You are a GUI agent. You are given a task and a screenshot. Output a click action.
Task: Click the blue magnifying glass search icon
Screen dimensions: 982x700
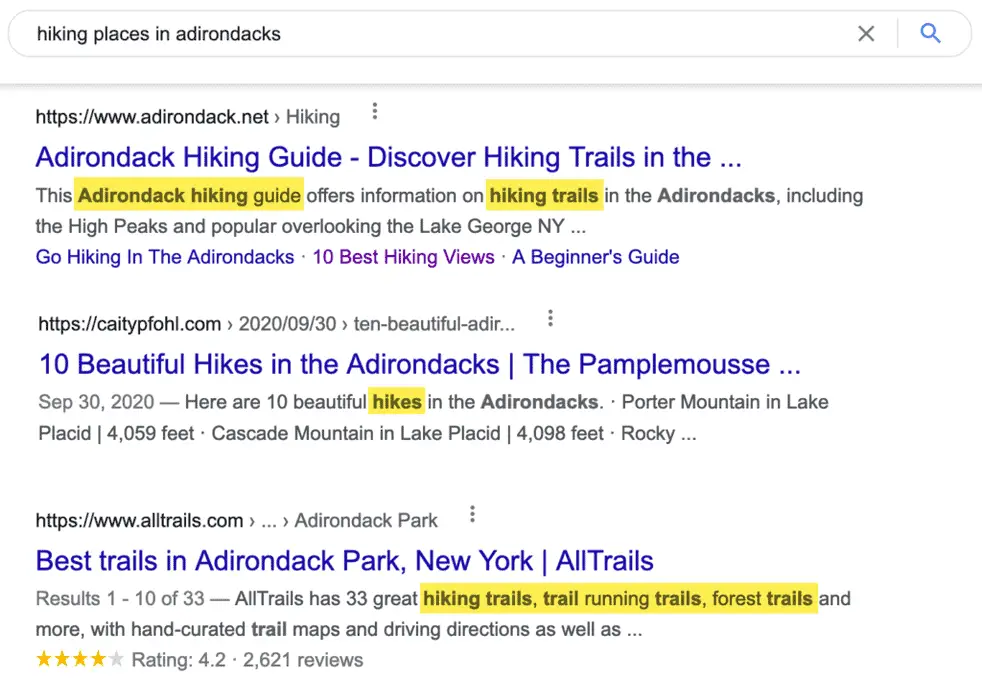point(930,33)
